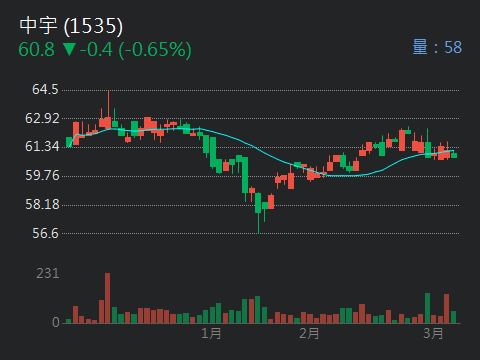Click the 0 volume axis label
Screen dimensions: 480x360
[56, 322]
